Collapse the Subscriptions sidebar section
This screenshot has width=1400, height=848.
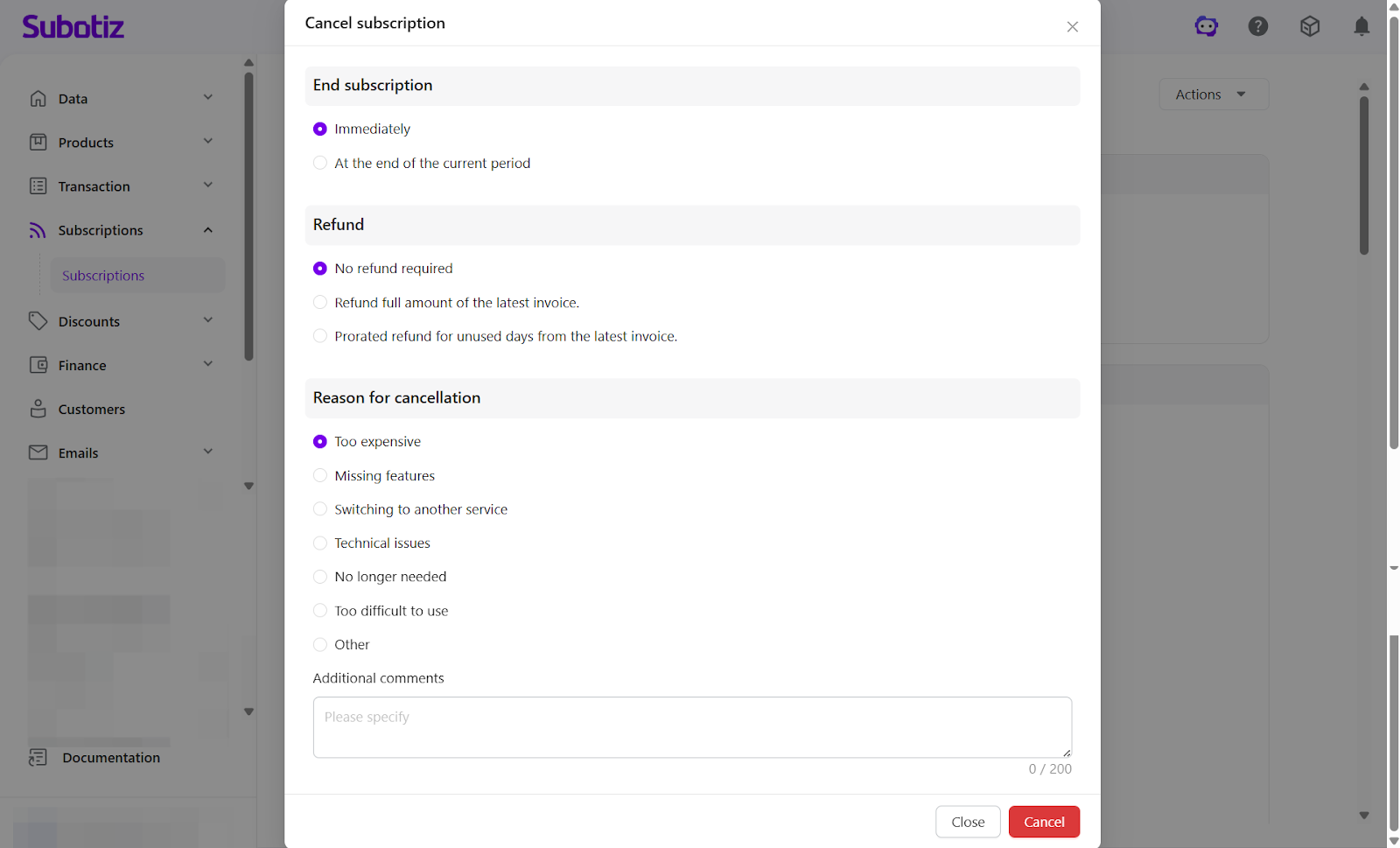tap(208, 230)
